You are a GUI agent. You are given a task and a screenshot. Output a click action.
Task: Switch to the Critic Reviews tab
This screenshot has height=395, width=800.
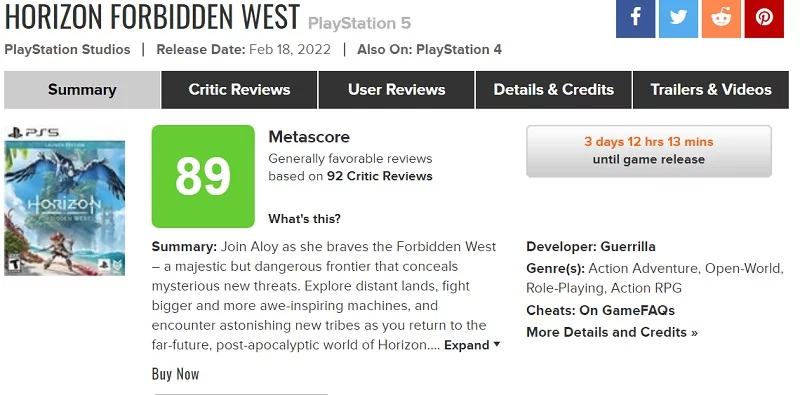click(239, 90)
